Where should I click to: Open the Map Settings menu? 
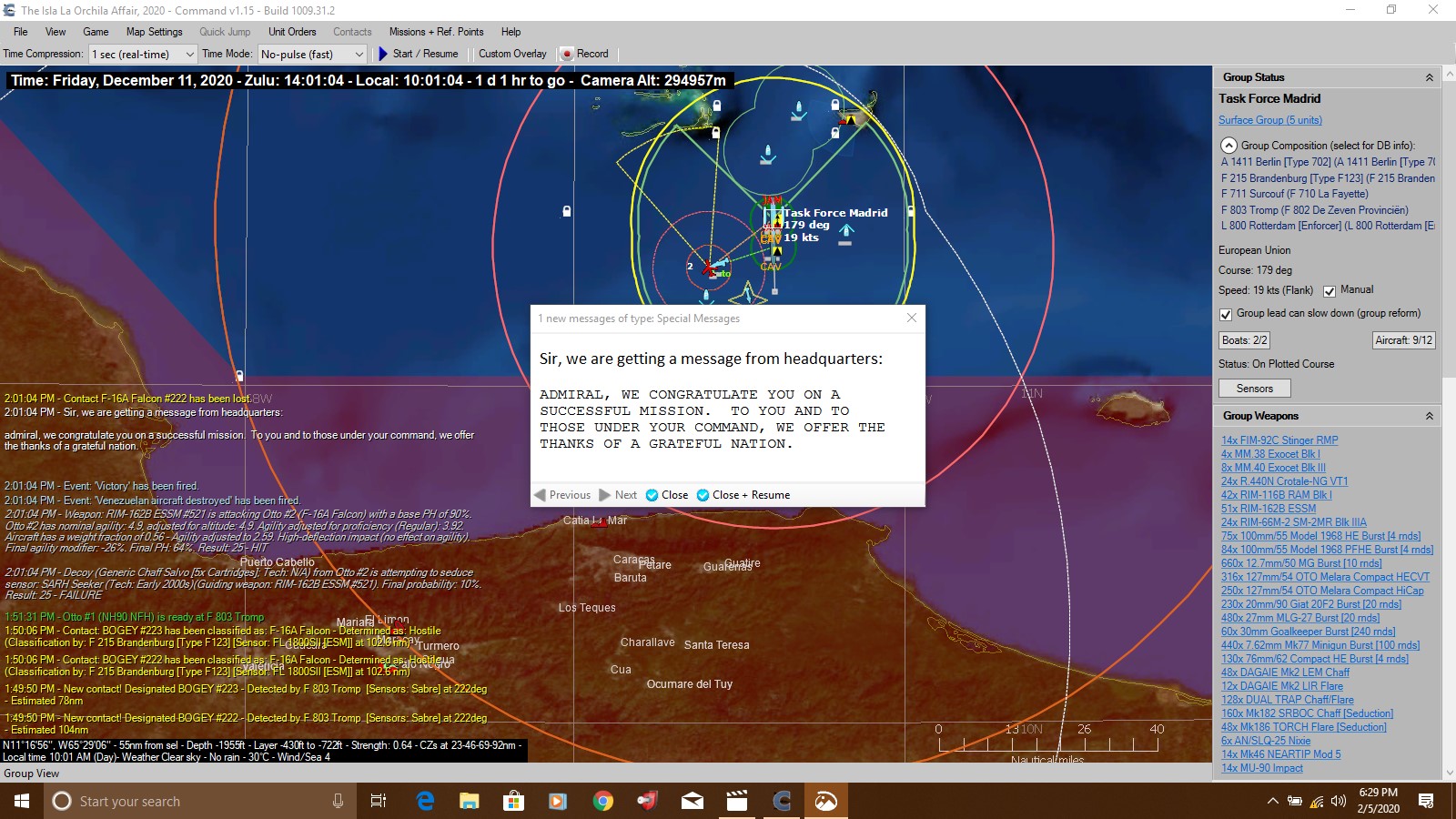154,32
